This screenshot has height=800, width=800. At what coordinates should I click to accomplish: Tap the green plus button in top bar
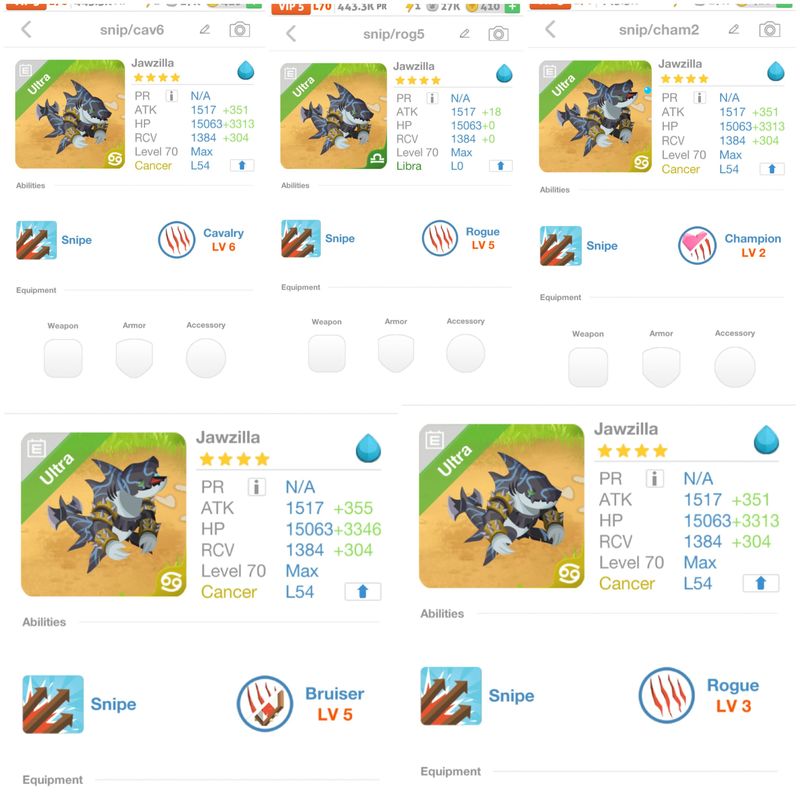tap(512, 7)
